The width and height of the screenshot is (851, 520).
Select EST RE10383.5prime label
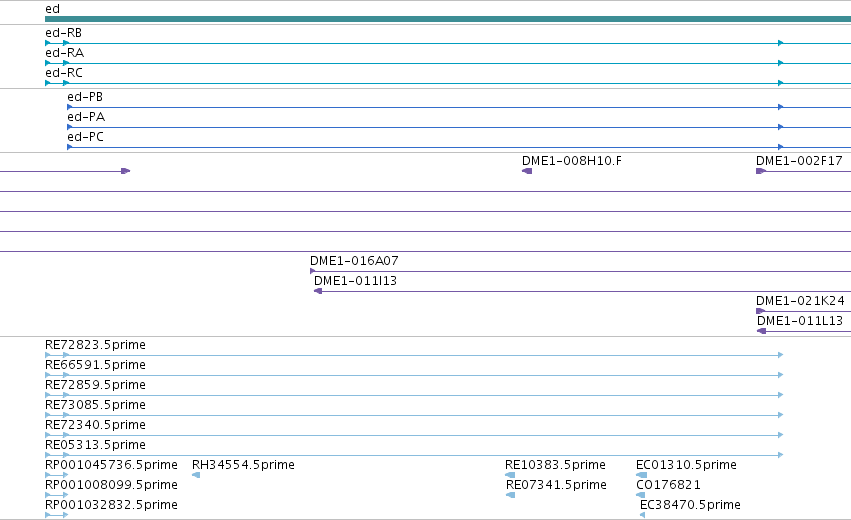point(555,465)
